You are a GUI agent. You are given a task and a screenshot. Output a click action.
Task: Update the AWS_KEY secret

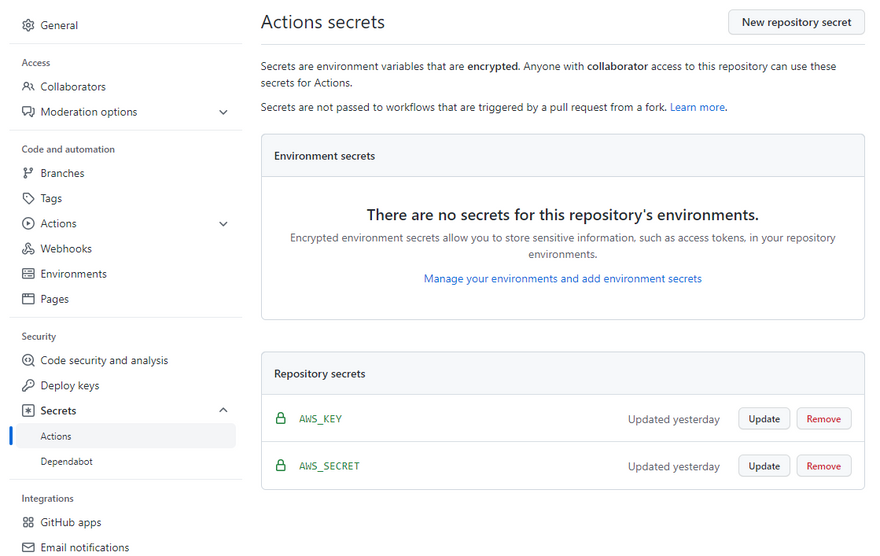[764, 419]
